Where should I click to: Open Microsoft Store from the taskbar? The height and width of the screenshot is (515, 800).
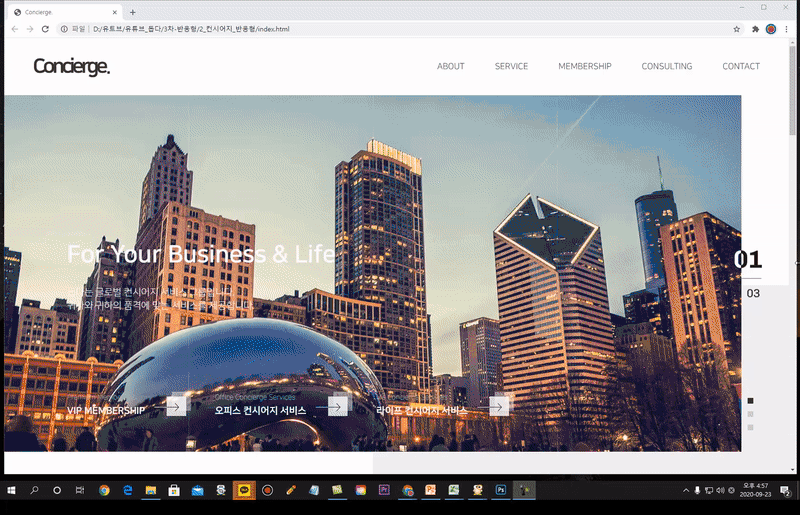pos(174,491)
